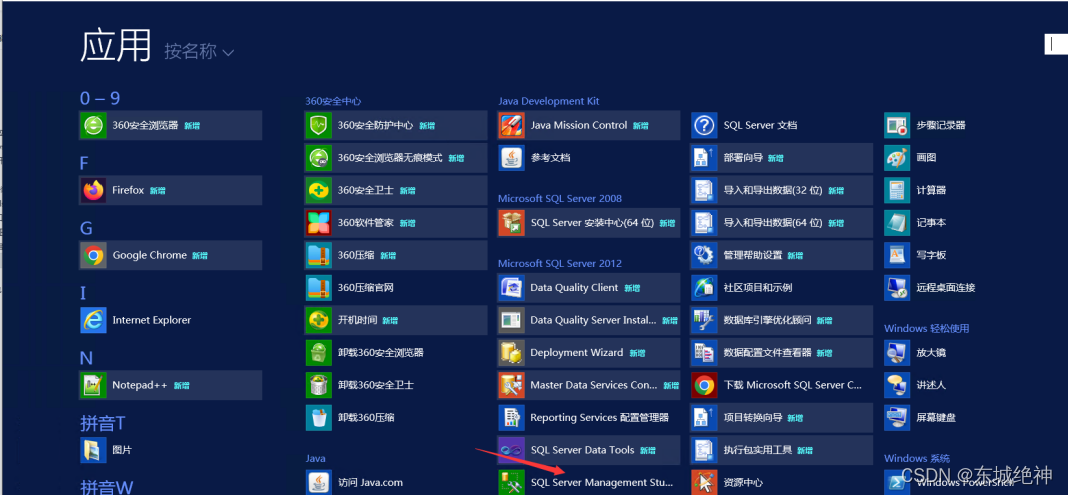1068x495 pixels.
Task: Open 画图 paint icon
Action: pyautogui.click(x=897, y=158)
